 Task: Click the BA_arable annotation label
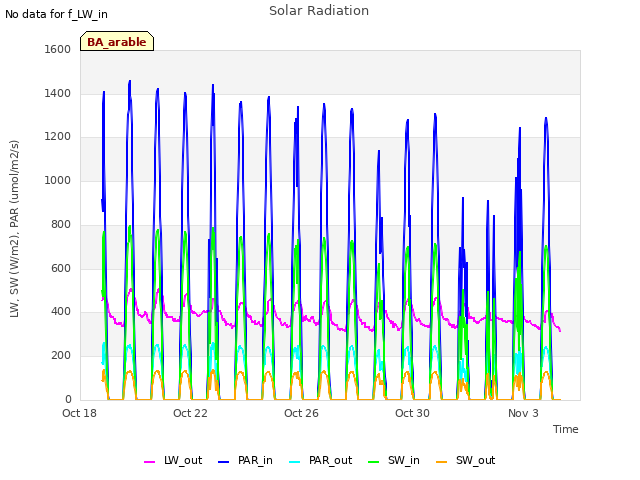[x=117, y=42]
